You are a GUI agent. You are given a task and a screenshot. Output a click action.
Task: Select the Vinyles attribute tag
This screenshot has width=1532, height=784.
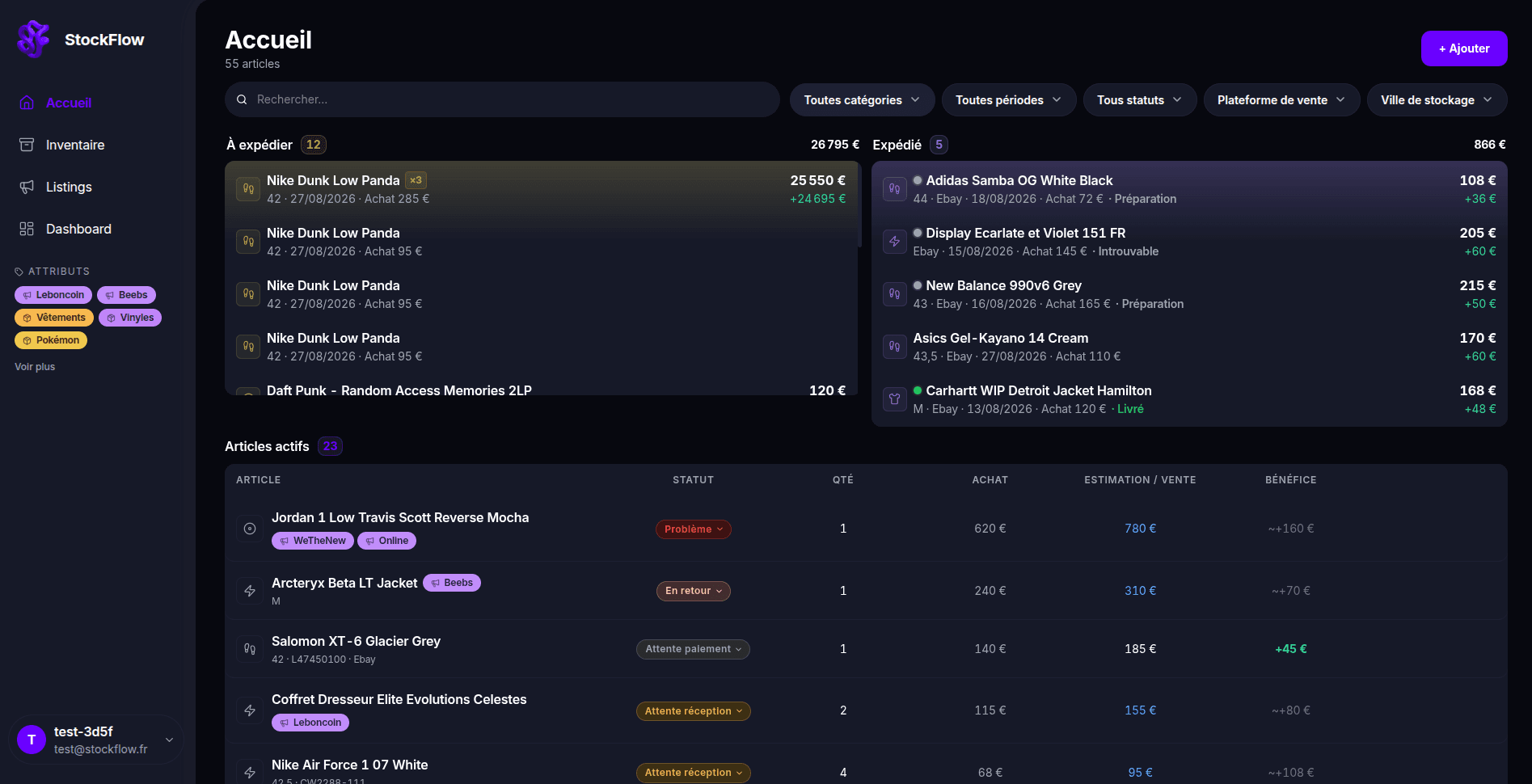point(130,318)
